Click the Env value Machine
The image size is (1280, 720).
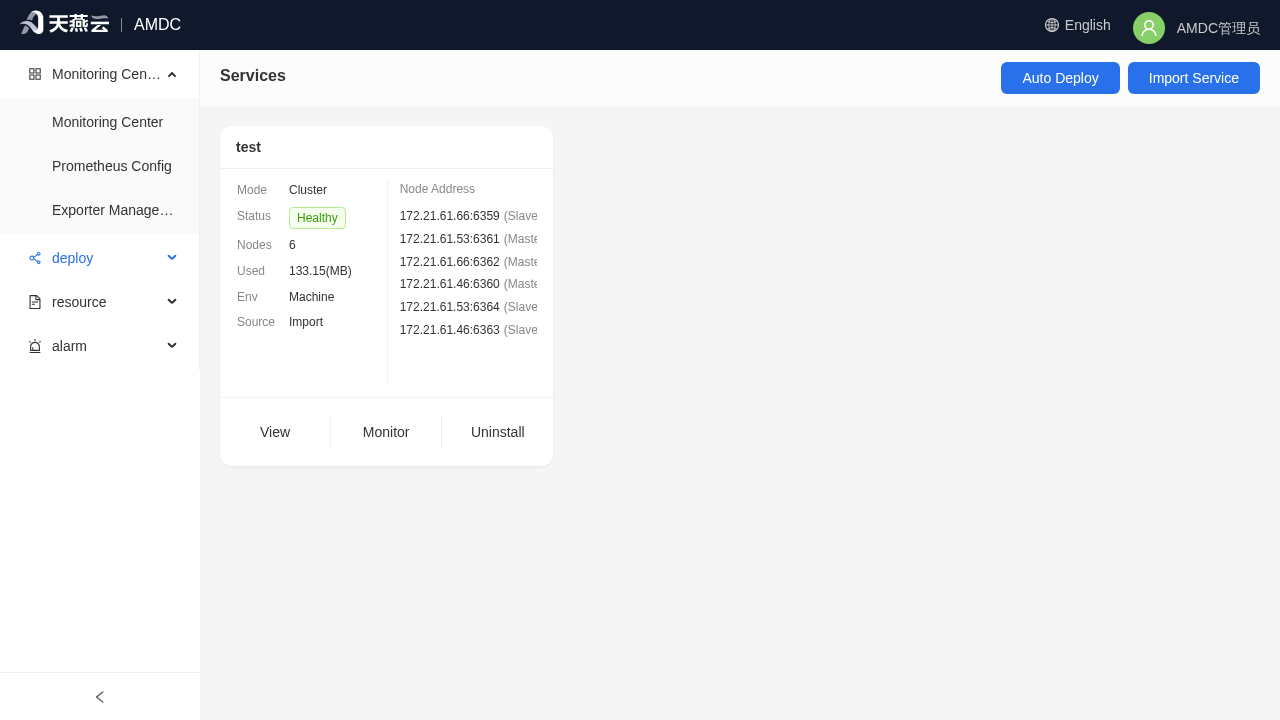[x=312, y=297]
